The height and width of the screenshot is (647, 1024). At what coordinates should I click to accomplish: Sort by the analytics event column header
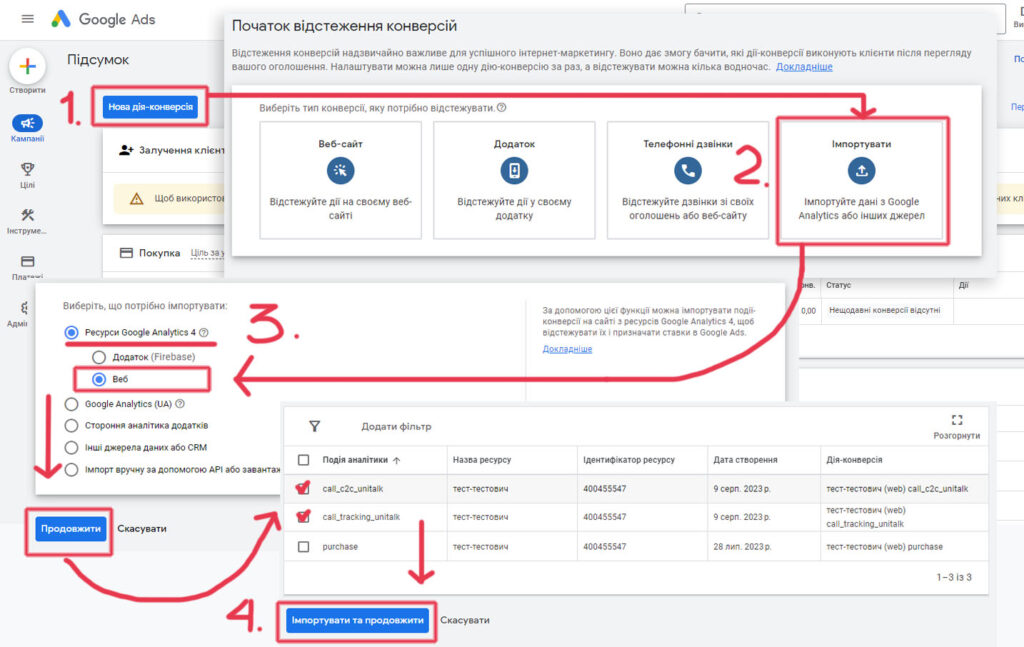(x=359, y=460)
